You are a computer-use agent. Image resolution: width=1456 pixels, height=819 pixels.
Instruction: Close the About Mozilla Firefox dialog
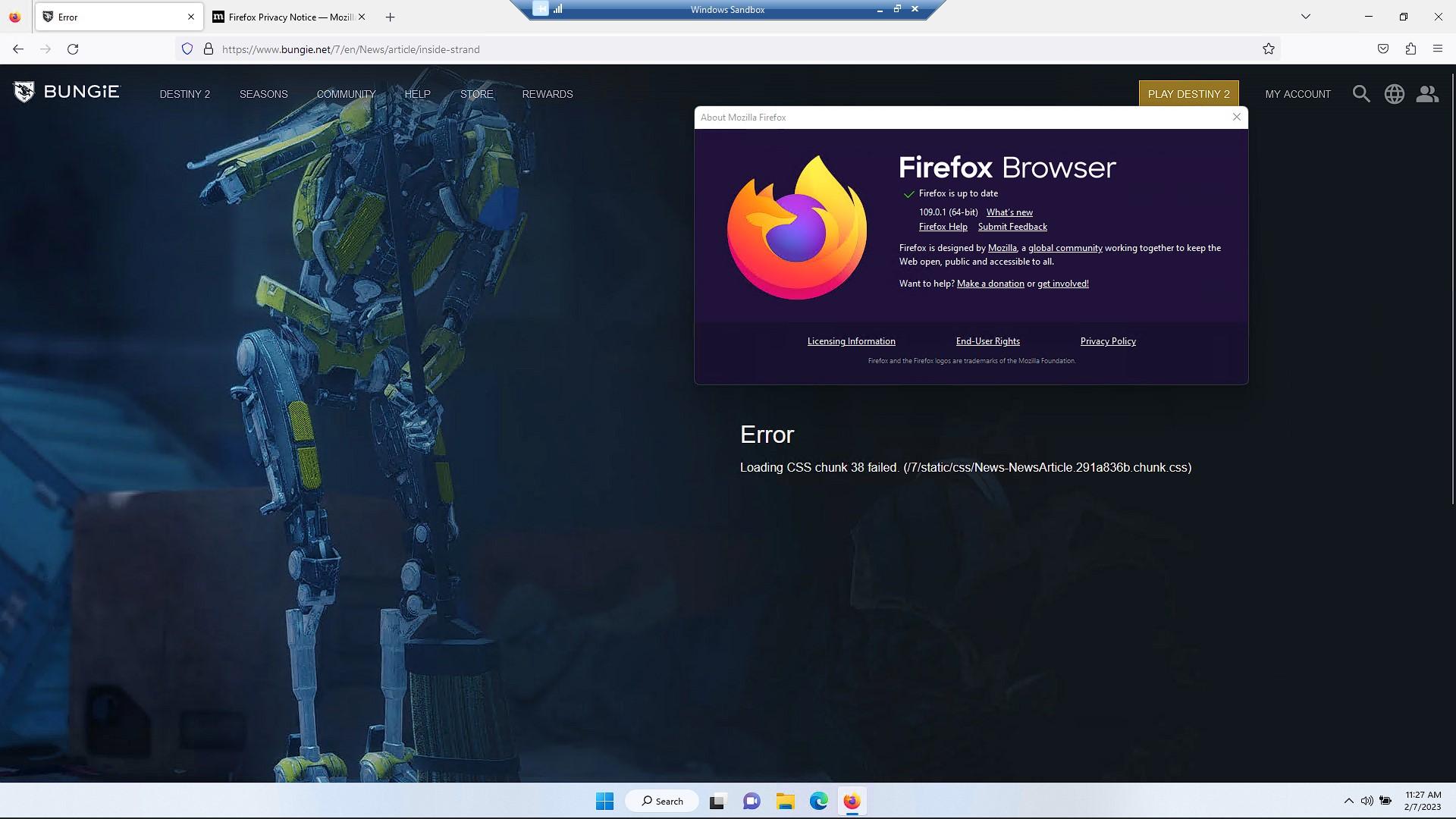pyautogui.click(x=1237, y=117)
